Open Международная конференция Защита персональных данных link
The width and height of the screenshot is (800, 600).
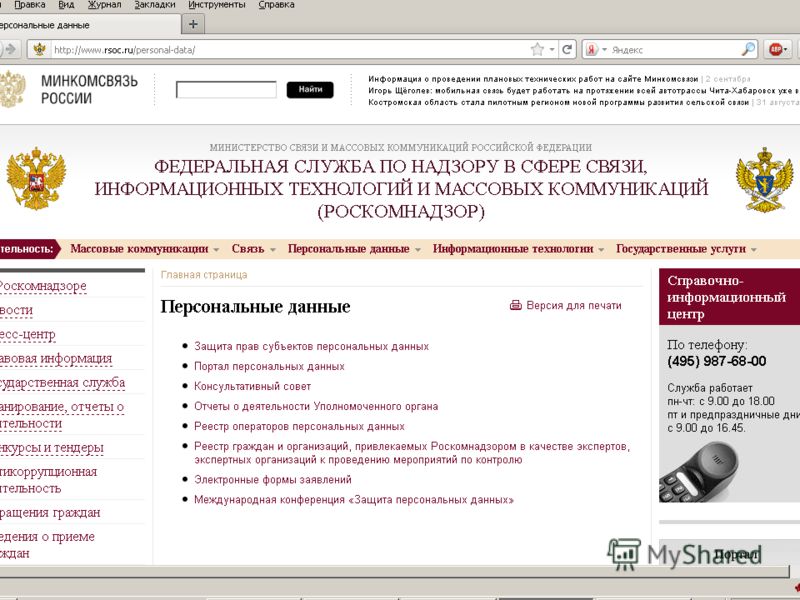tap(354, 499)
